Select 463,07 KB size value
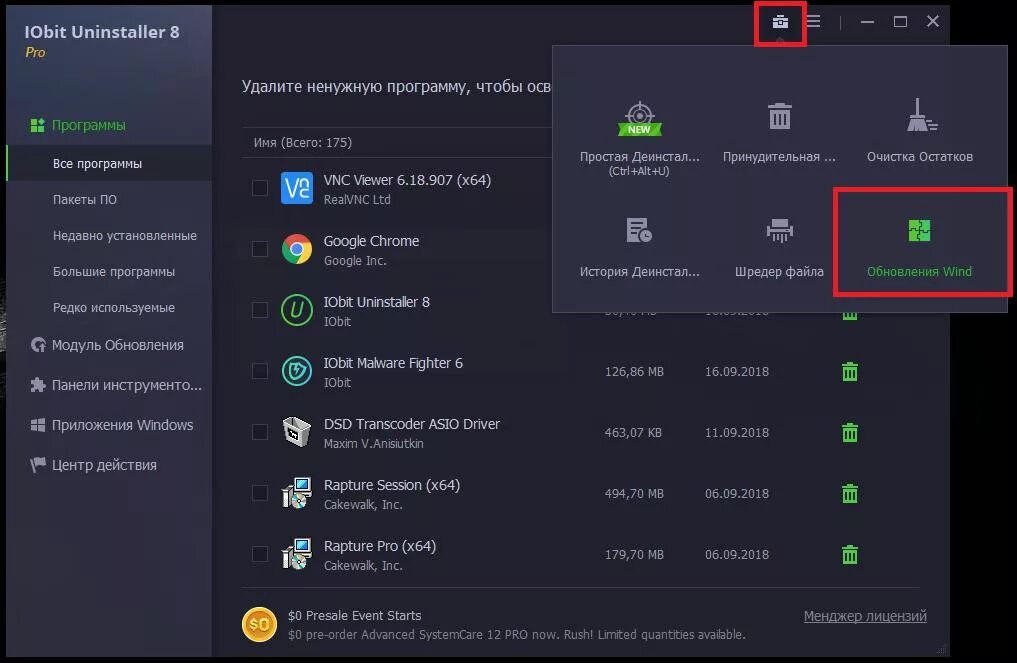1017x663 pixels. click(633, 433)
